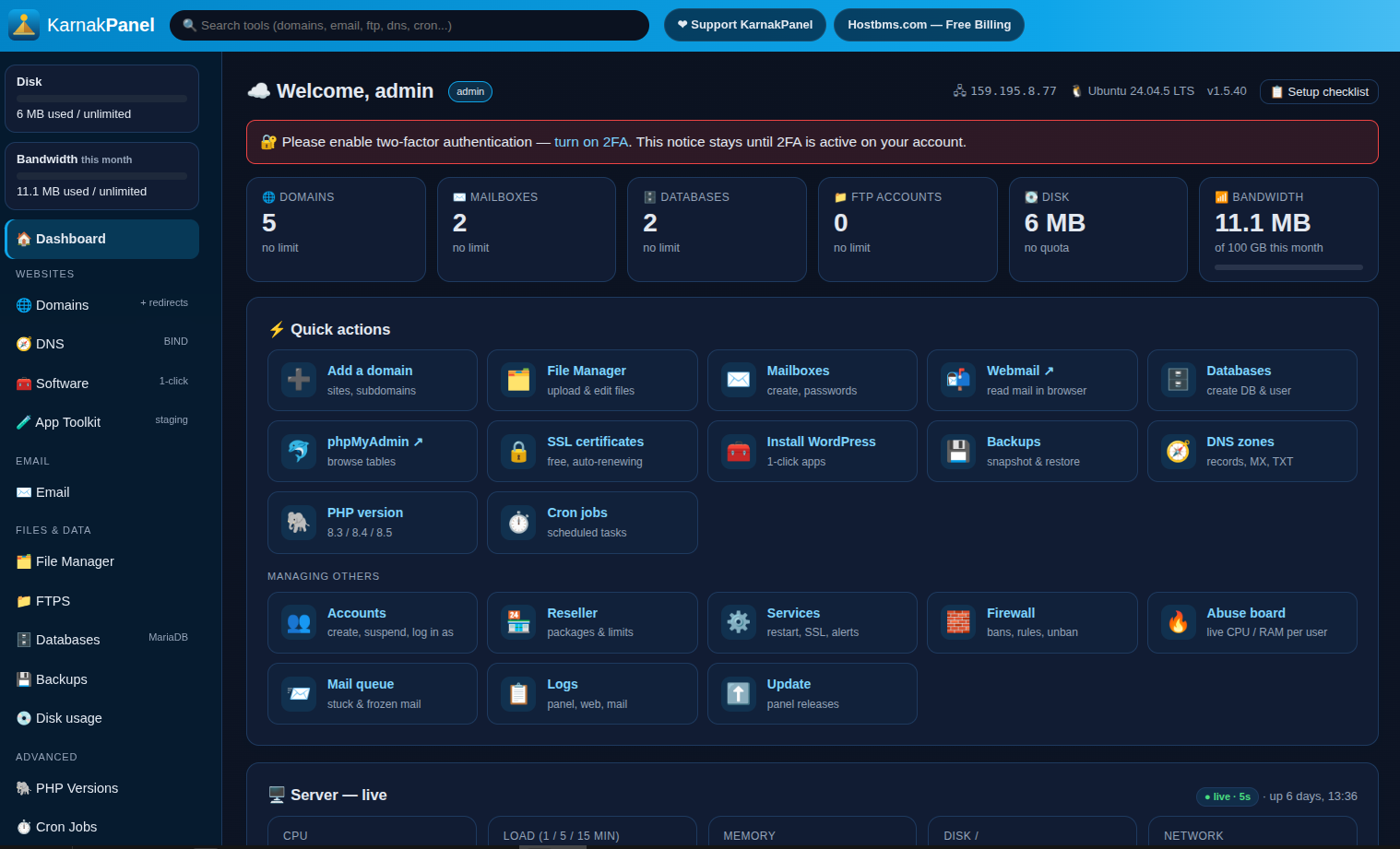Open the Hostbms.com Free Billing link

click(x=929, y=25)
